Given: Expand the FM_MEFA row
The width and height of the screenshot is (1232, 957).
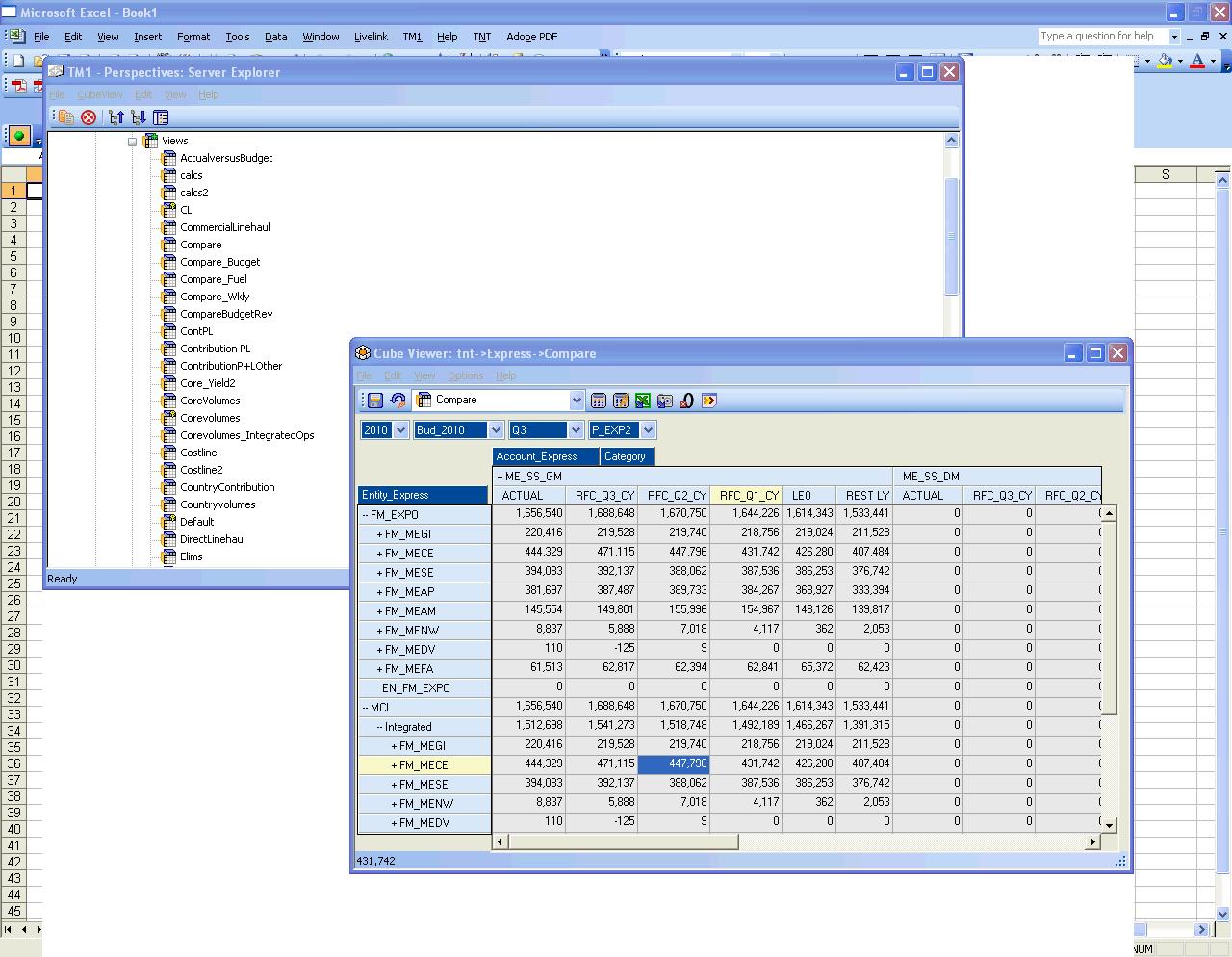Looking at the screenshot, I should coord(380,669).
